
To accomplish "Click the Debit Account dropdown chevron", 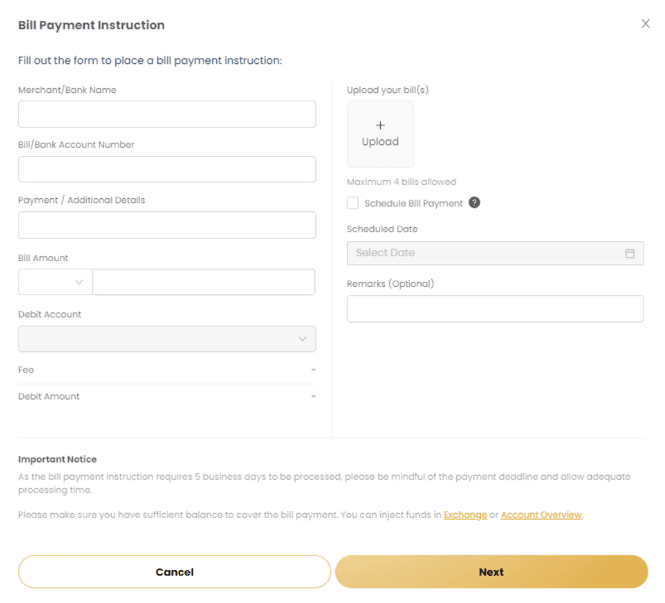I will 303,340.
